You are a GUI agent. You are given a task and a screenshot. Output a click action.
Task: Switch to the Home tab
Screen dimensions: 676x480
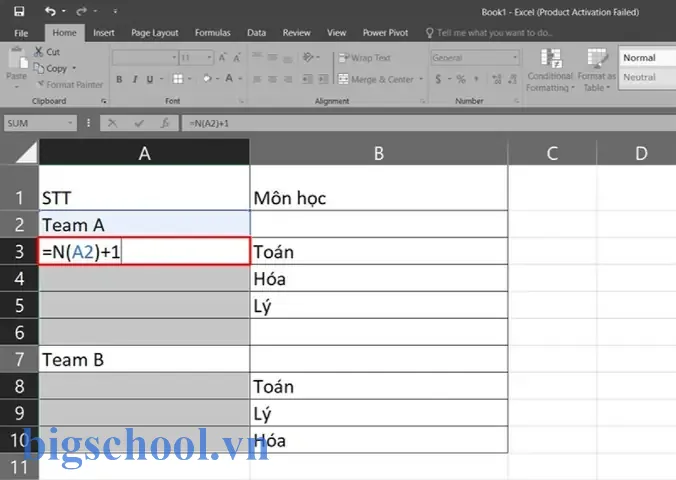pos(64,33)
